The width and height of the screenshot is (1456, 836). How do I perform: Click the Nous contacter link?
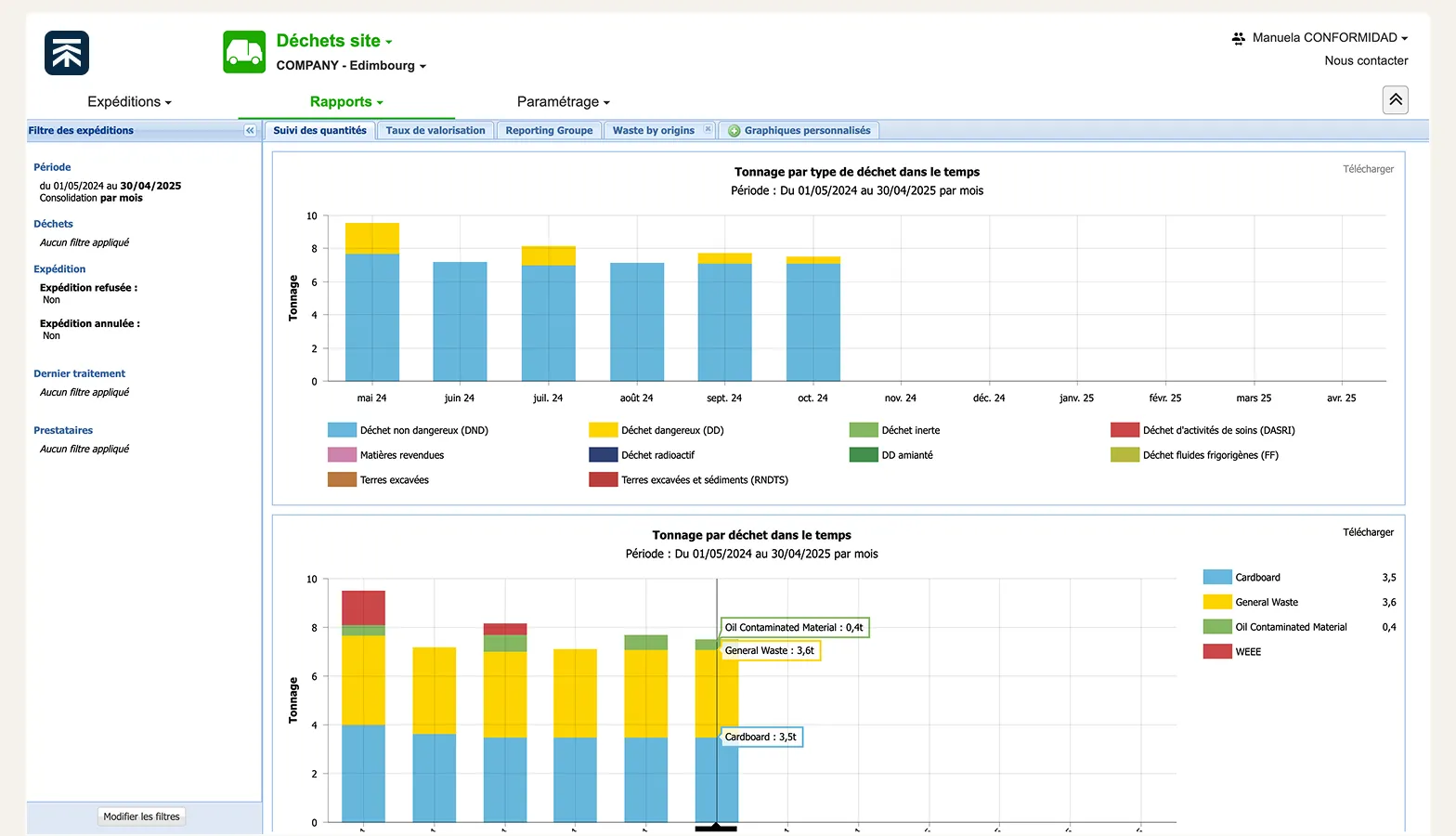(1366, 61)
